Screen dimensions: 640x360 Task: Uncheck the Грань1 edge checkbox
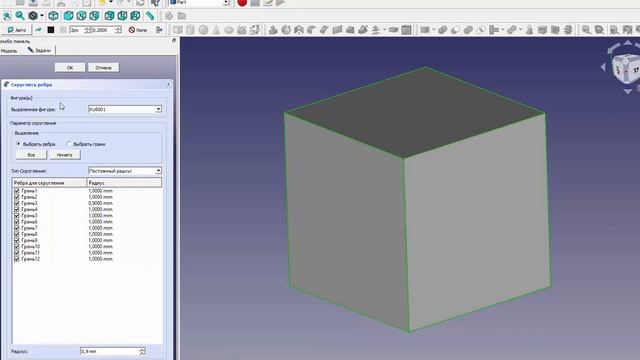click(x=17, y=191)
